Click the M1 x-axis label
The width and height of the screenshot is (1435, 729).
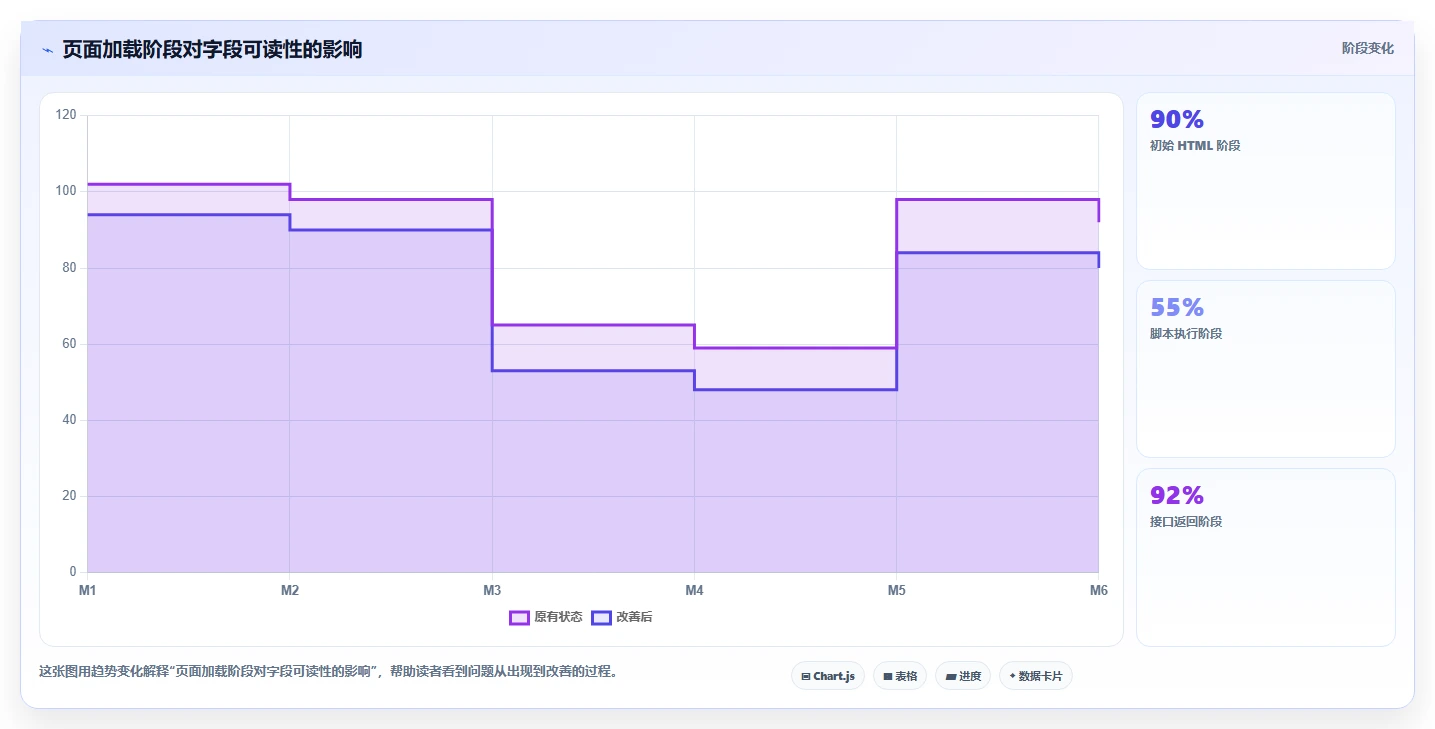88,591
